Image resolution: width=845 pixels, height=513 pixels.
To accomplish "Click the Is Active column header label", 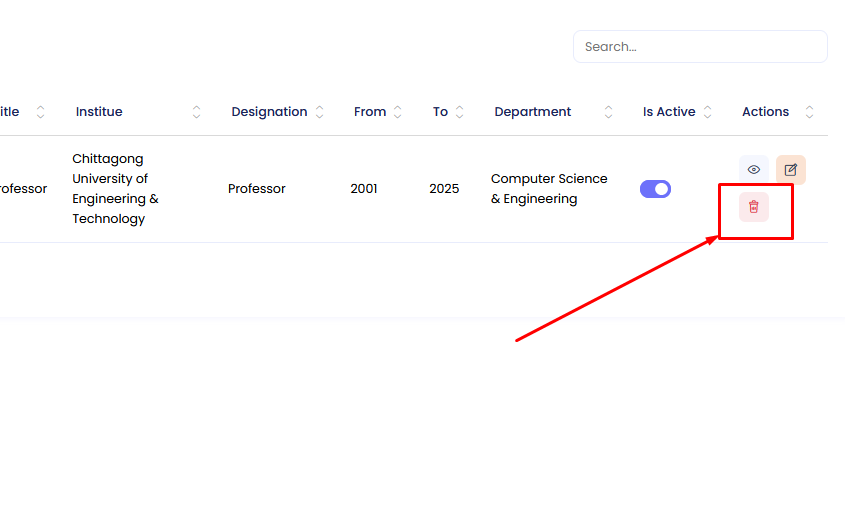I will point(669,112).
